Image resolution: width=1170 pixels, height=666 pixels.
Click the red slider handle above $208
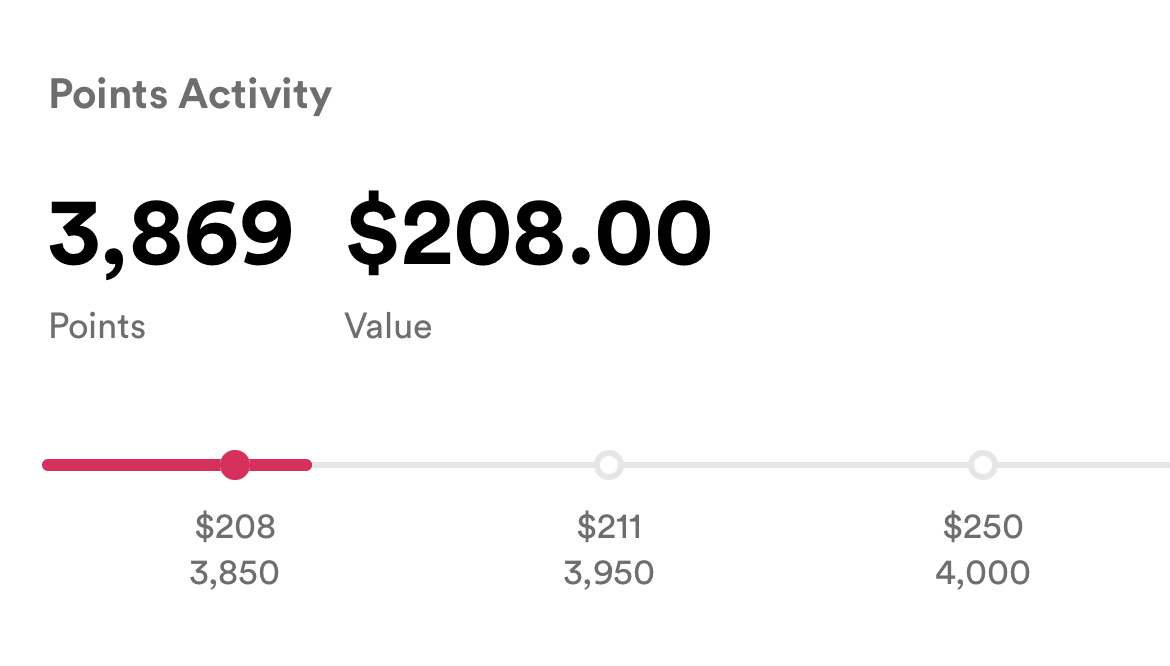point(235,465)
